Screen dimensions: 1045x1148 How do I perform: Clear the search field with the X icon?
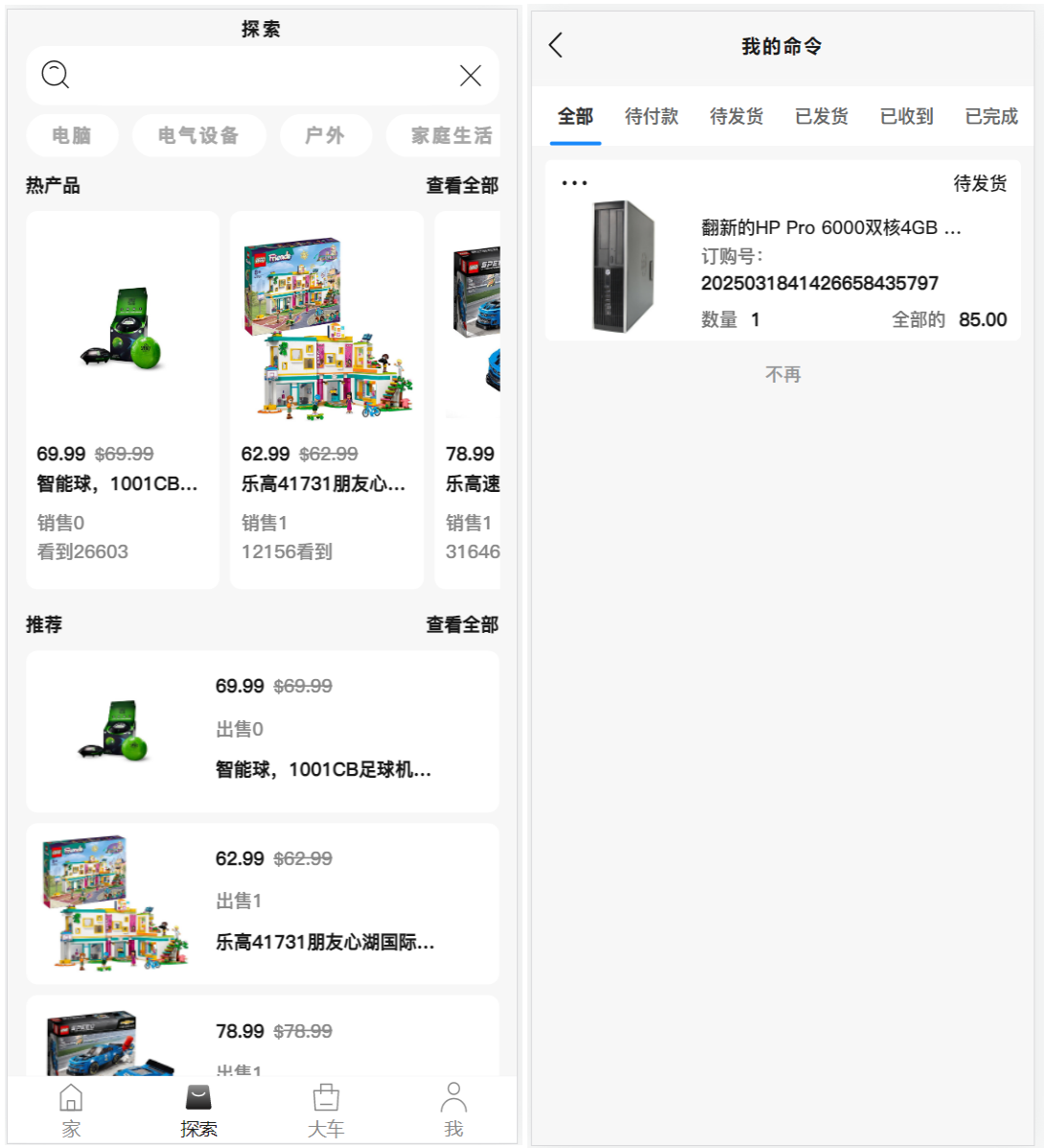pyautogui.click(x=470, y=75)
